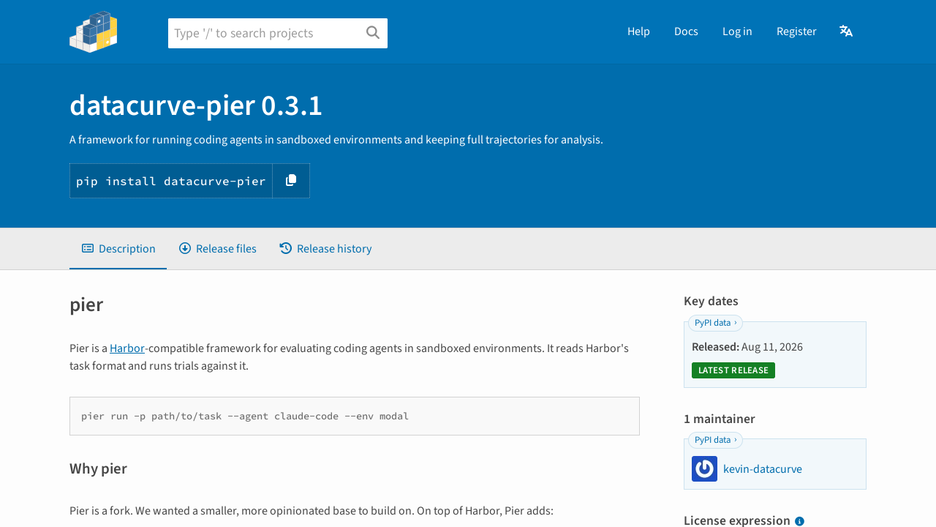Open the Docs link
Screen dimensions: 936x527
pos(686,32)
